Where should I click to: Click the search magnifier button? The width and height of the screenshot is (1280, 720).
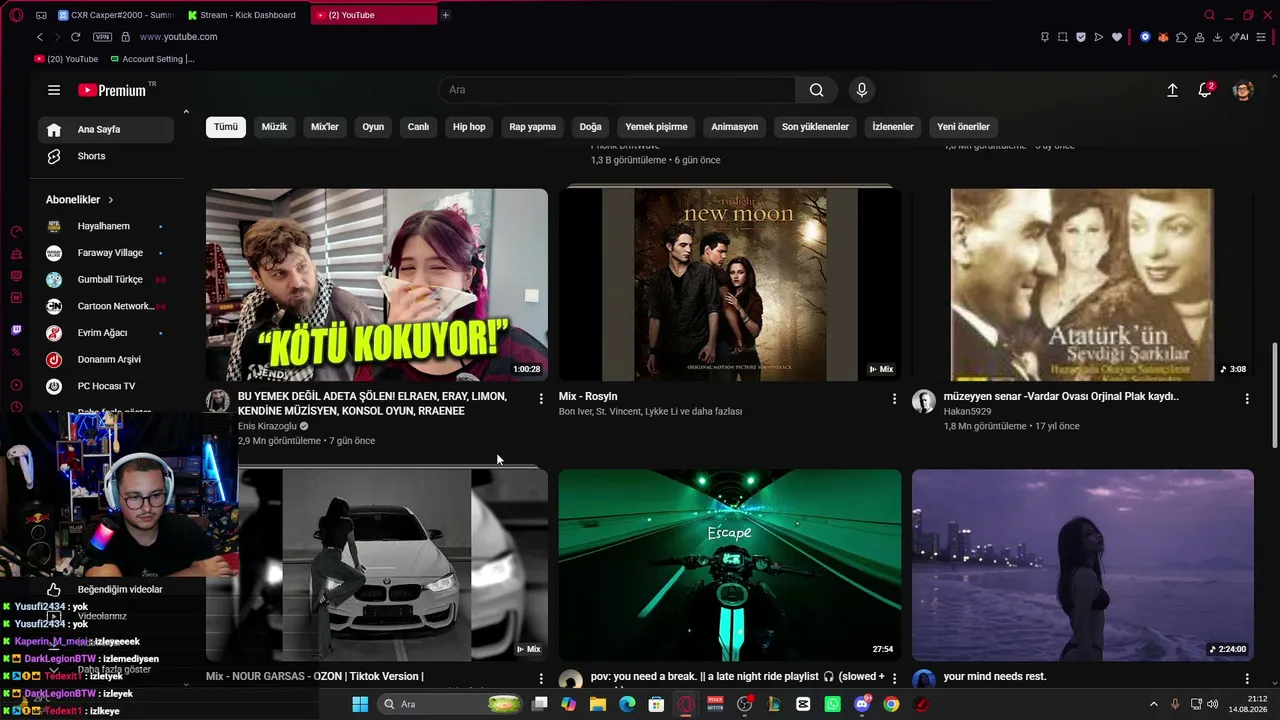[x=817, y=90]
